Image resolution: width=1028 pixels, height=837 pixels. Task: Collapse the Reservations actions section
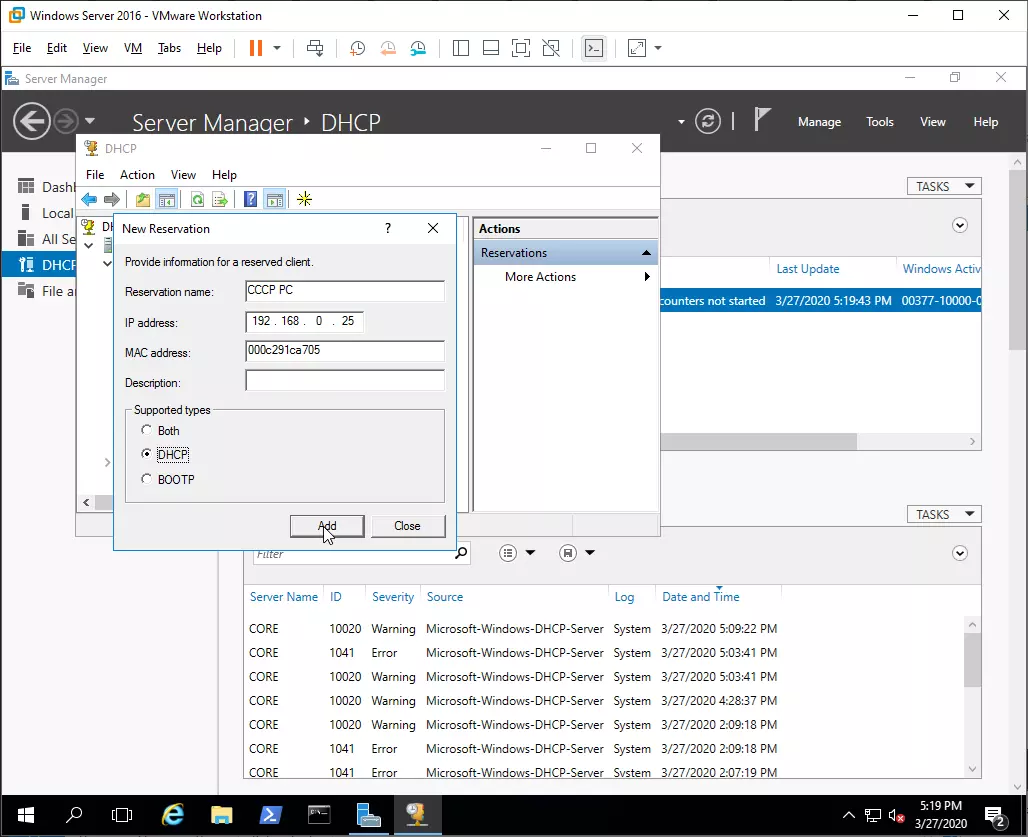coord(646,252)
